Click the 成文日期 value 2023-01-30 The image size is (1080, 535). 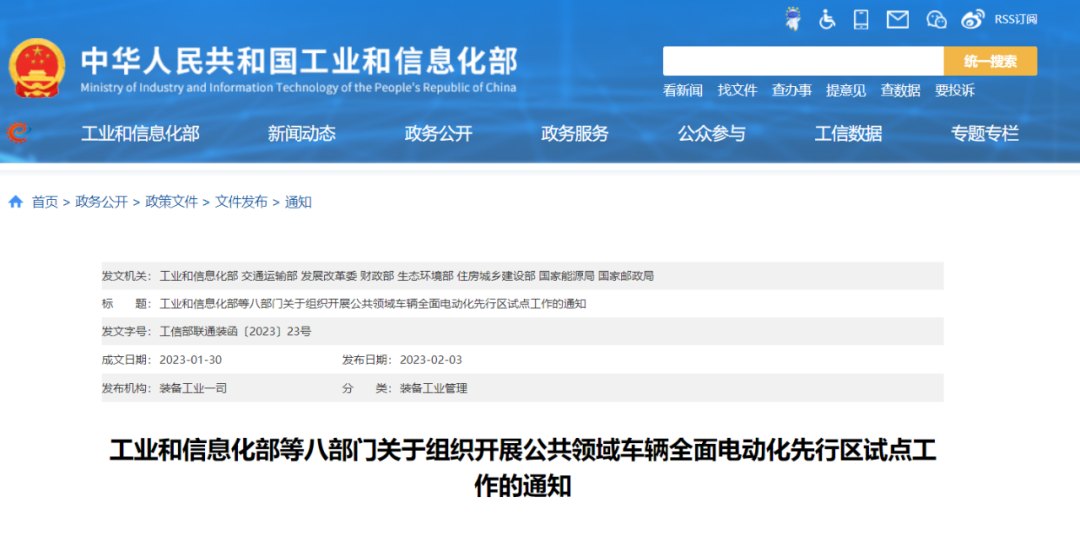pyautogui.click(x=191, y=359)
